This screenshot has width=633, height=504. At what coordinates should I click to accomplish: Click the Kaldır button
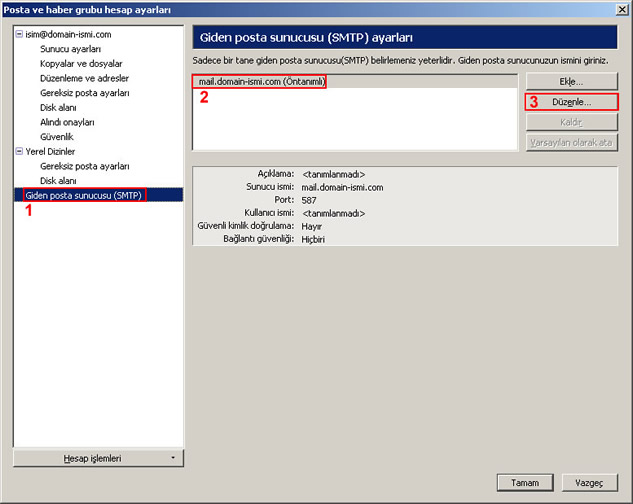[x=571, y=122]
